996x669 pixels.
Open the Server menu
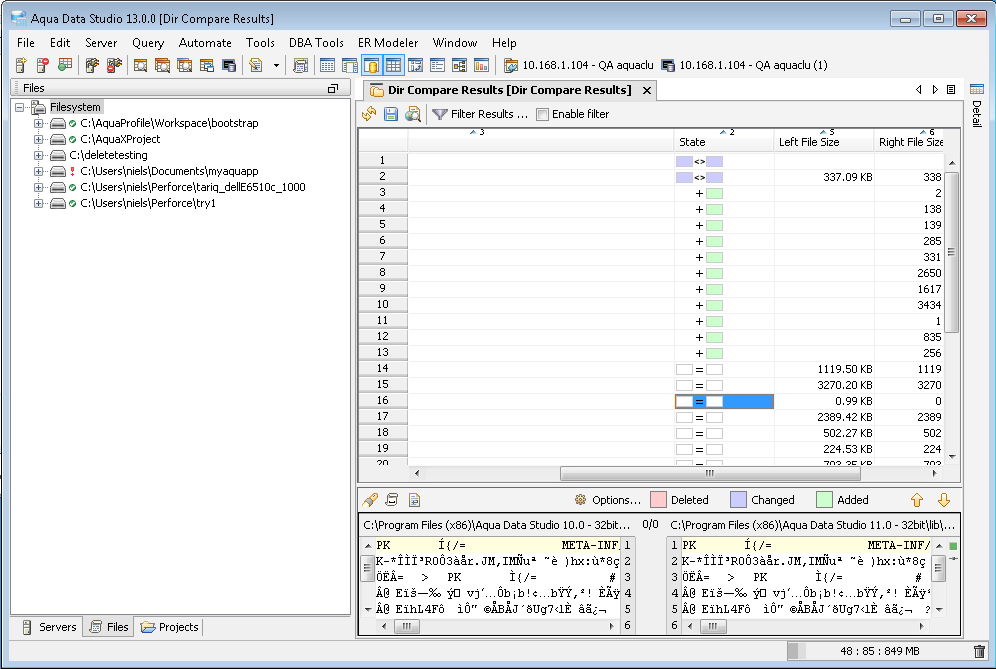(101, 43)
